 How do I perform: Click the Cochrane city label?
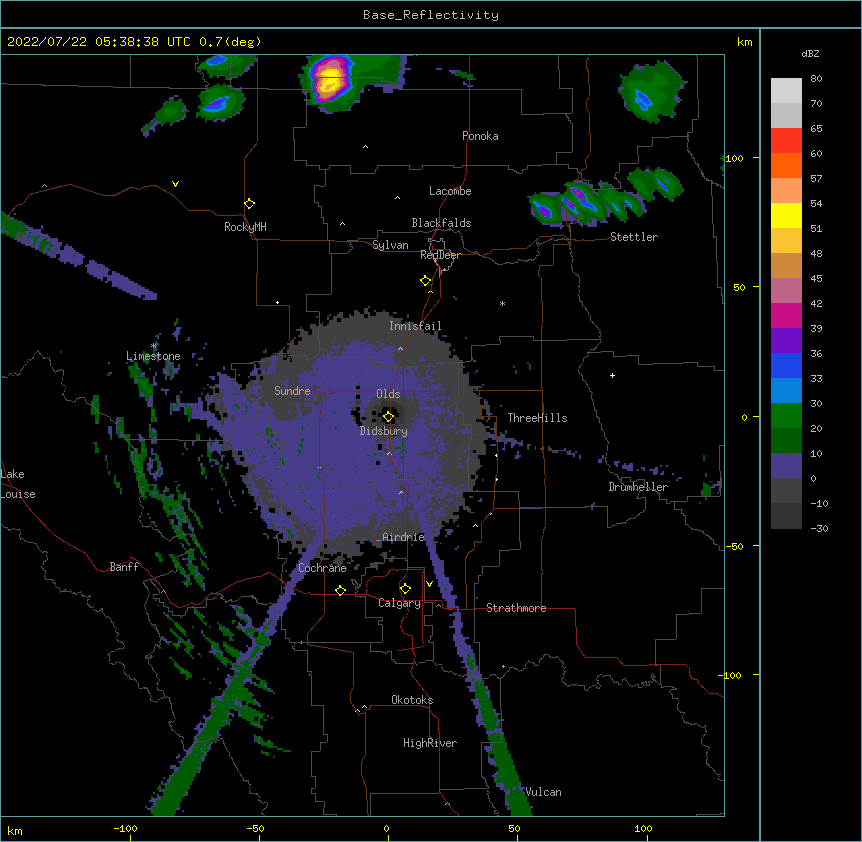[x=322, y=568]
